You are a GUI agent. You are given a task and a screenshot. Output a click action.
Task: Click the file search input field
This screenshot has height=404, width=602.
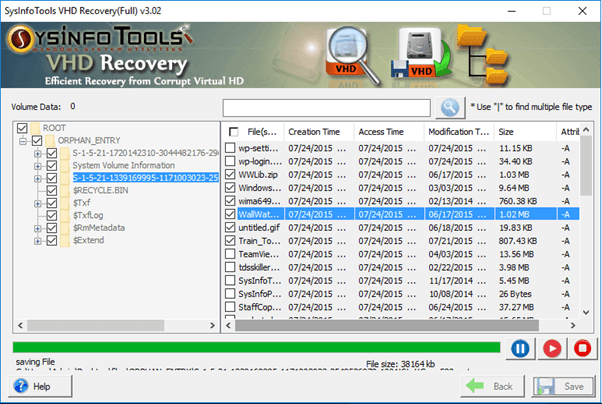click(x=326, y=108)
